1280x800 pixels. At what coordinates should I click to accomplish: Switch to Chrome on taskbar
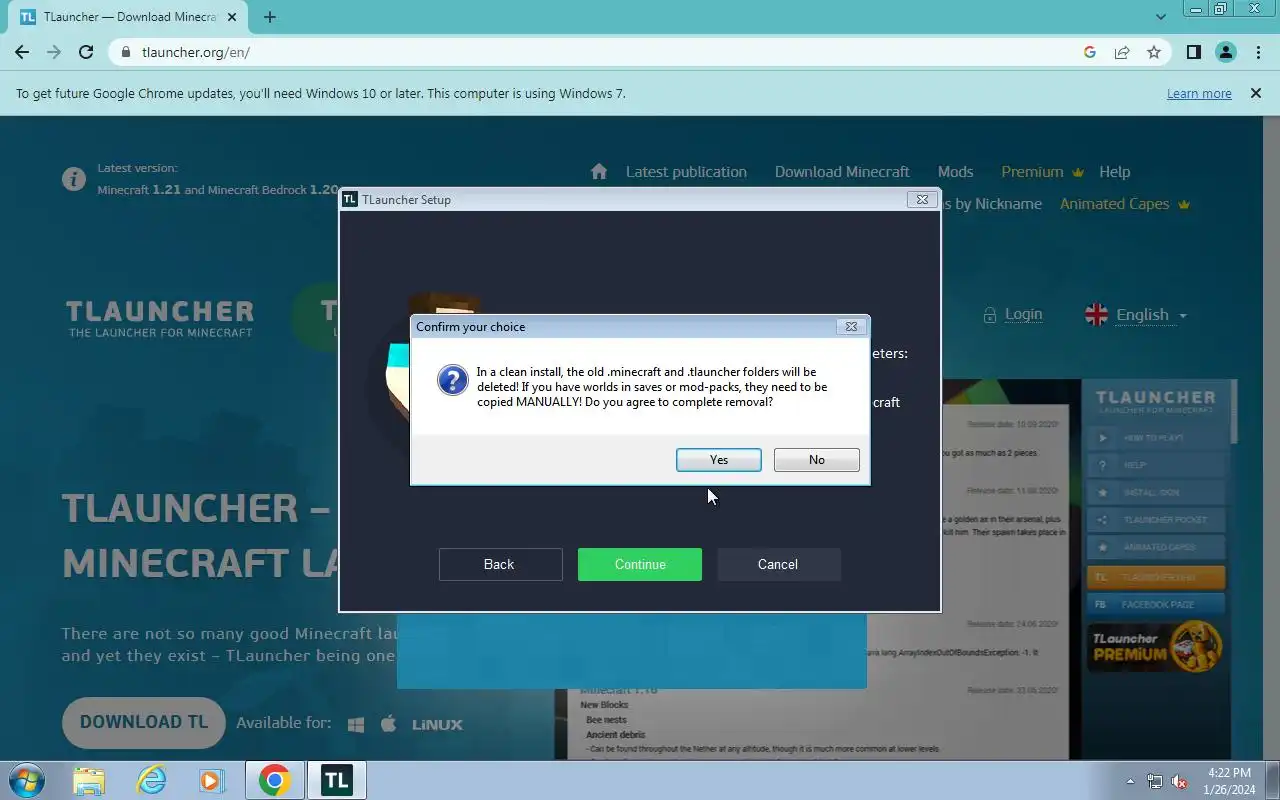coord(274,780)
